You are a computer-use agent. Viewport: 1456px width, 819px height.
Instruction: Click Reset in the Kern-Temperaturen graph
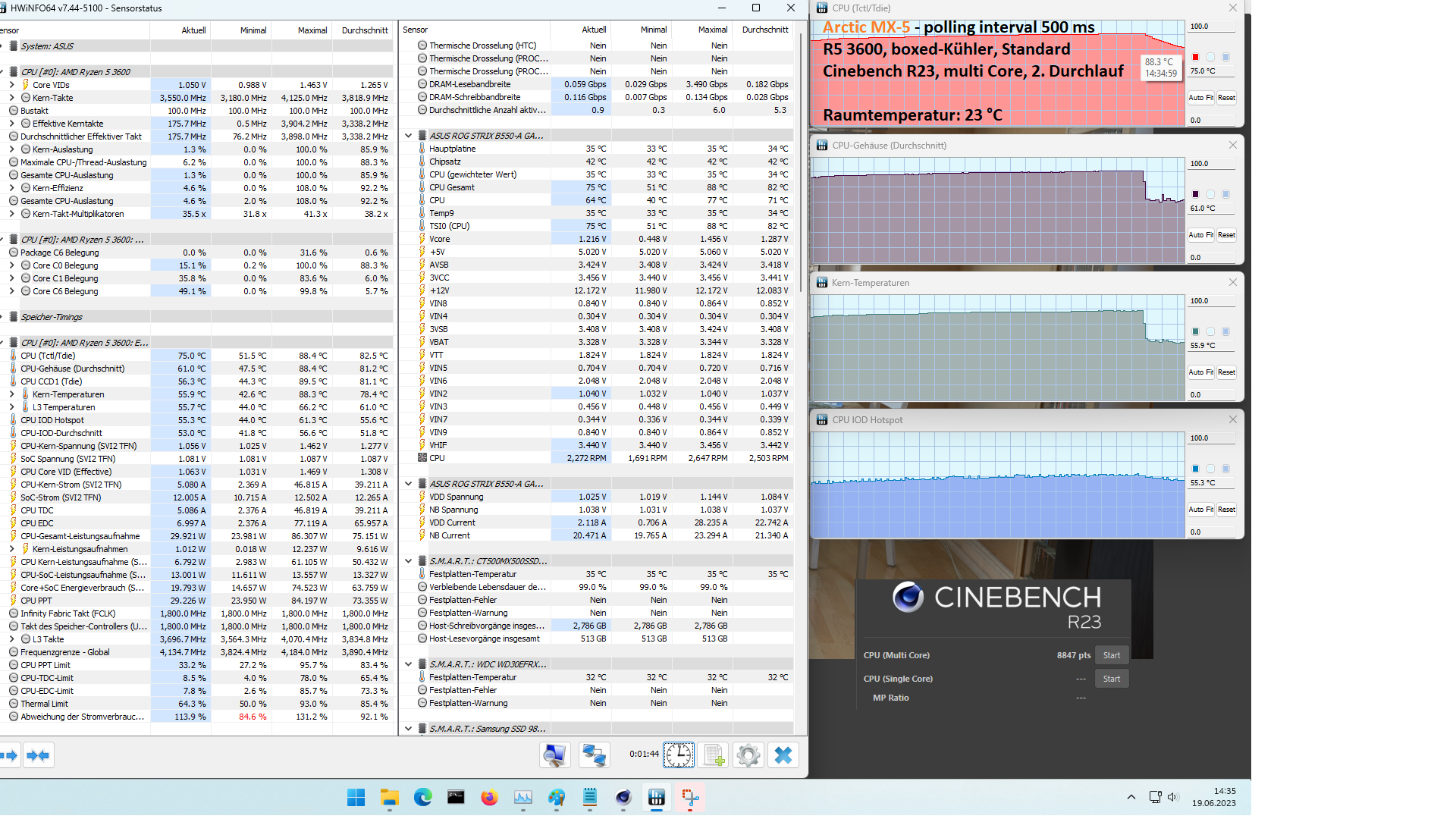click(1226, 372)
